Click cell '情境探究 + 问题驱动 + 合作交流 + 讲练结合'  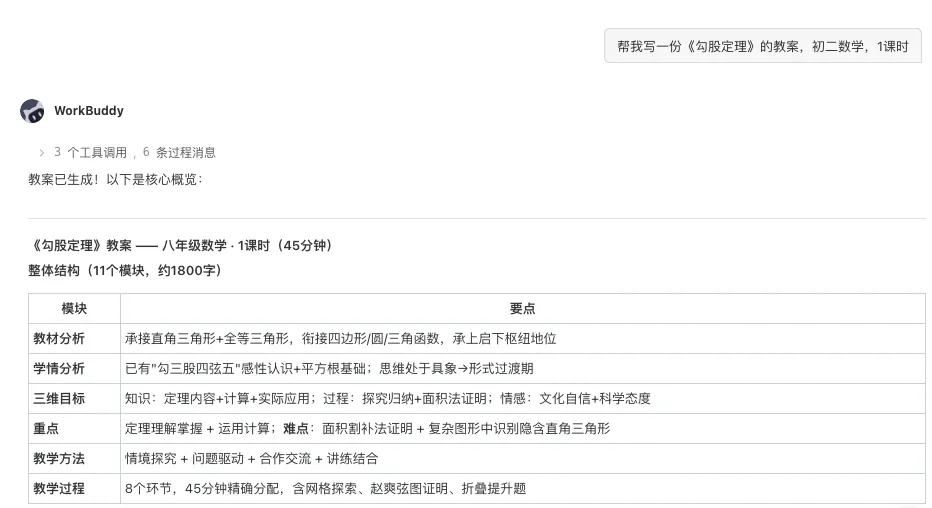click(522, 459)
